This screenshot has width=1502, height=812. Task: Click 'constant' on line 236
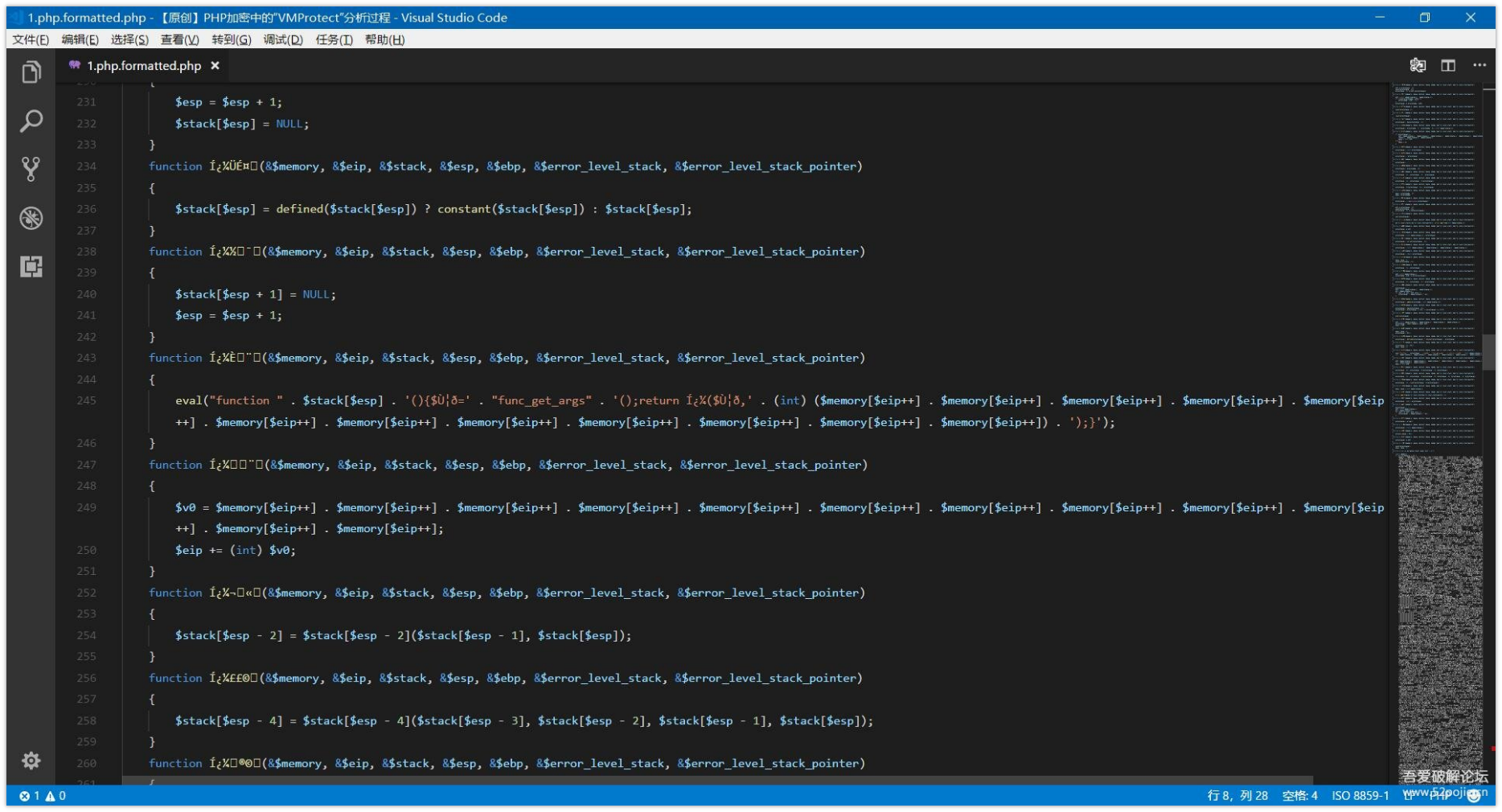click(x=464, y=209)
